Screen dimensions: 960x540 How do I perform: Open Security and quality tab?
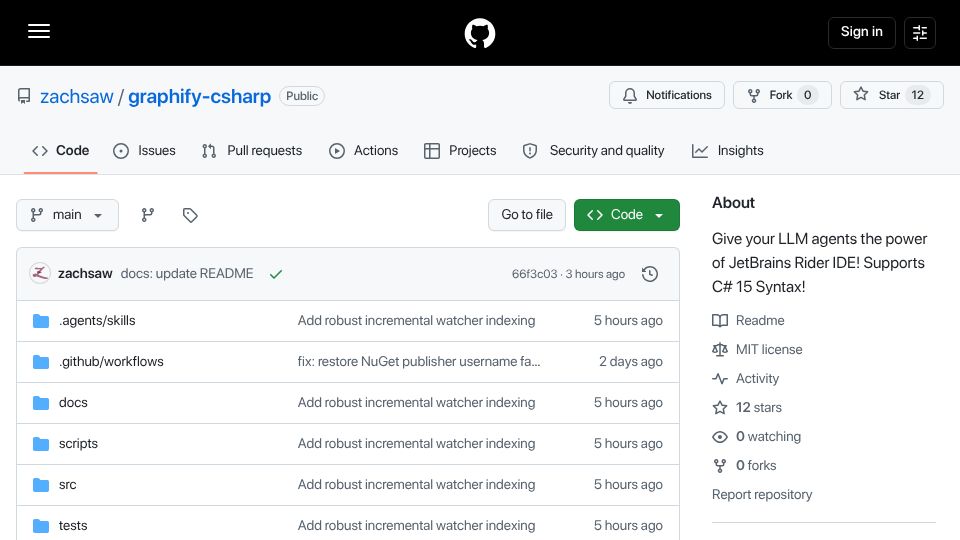(593, 151)
